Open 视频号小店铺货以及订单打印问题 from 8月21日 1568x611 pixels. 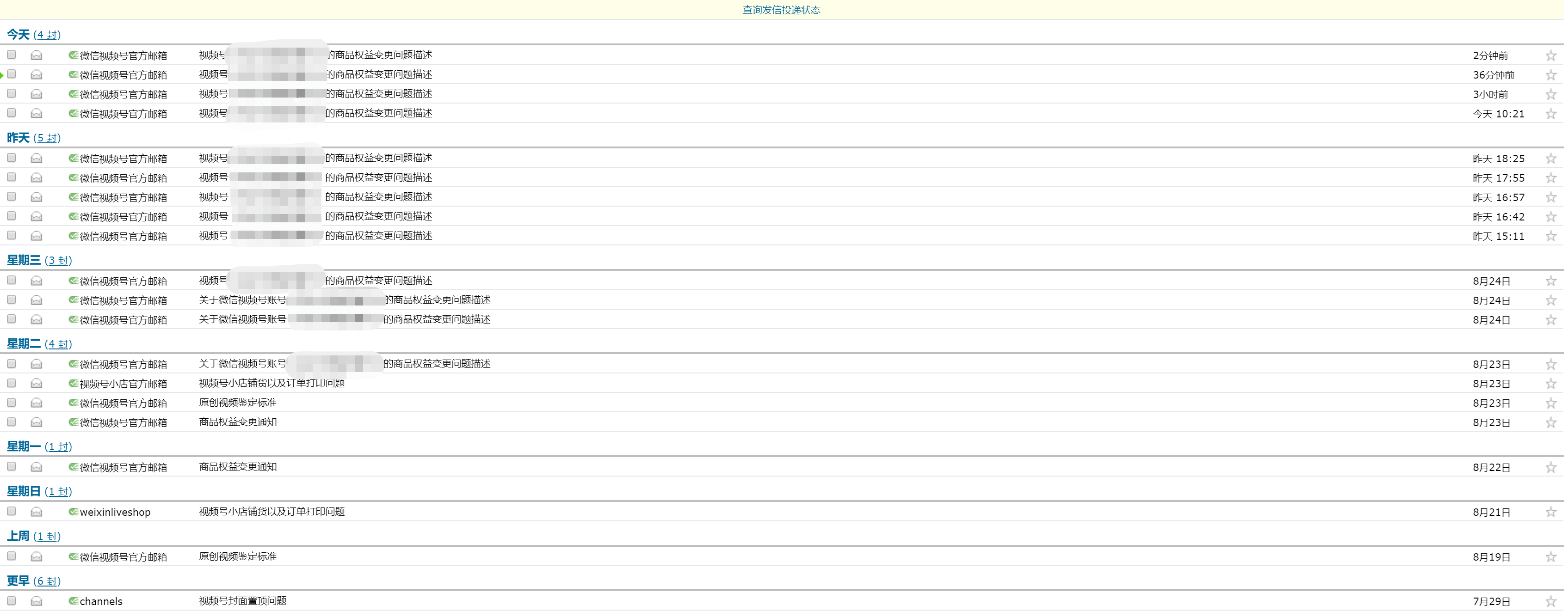(273, 513)
